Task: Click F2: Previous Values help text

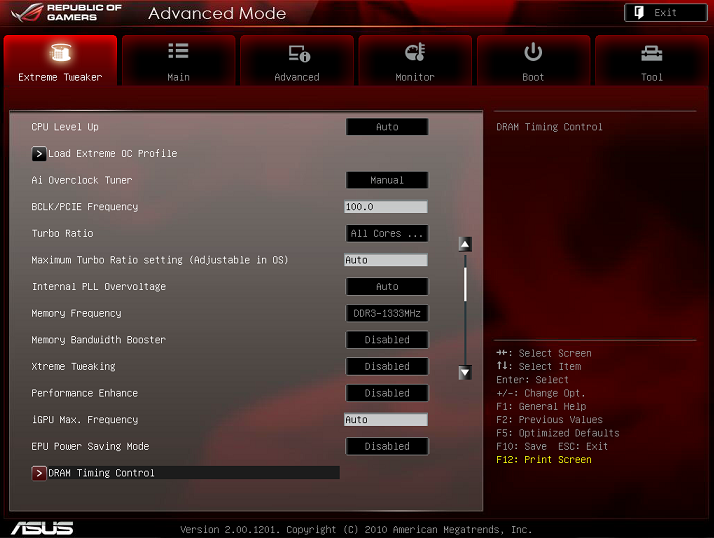Action: [x=549, y=420]
